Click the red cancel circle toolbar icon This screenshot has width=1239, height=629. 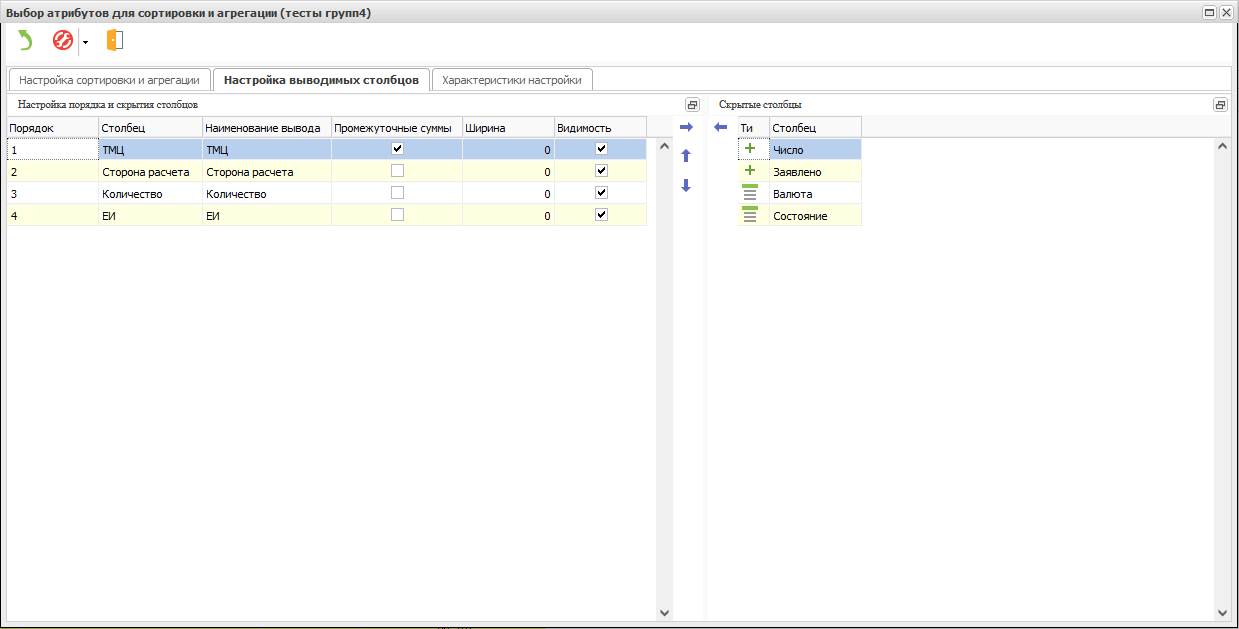coord(63,41)
